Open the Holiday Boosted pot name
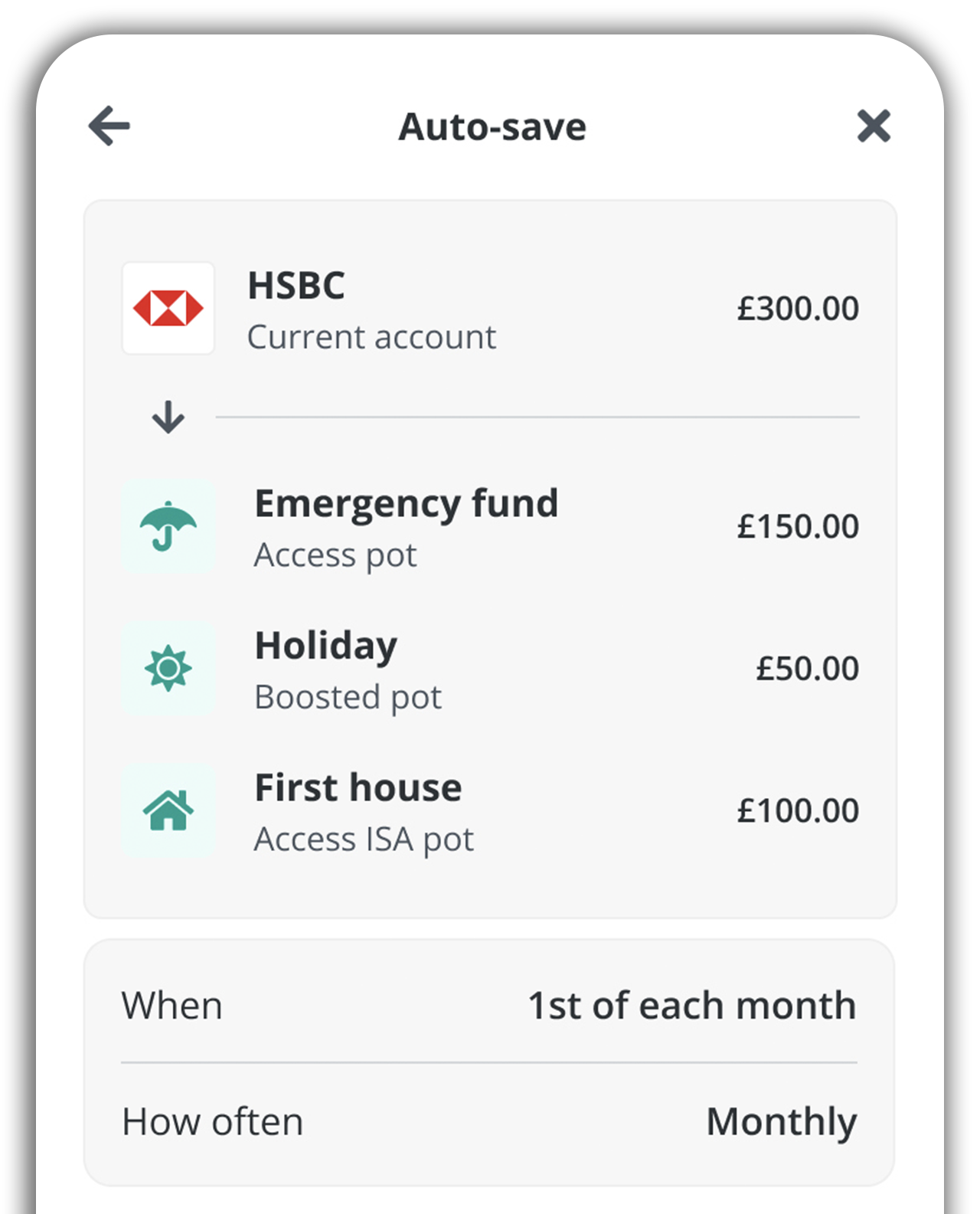This screenshot has width=980, height=1214. tap(348, 670)
